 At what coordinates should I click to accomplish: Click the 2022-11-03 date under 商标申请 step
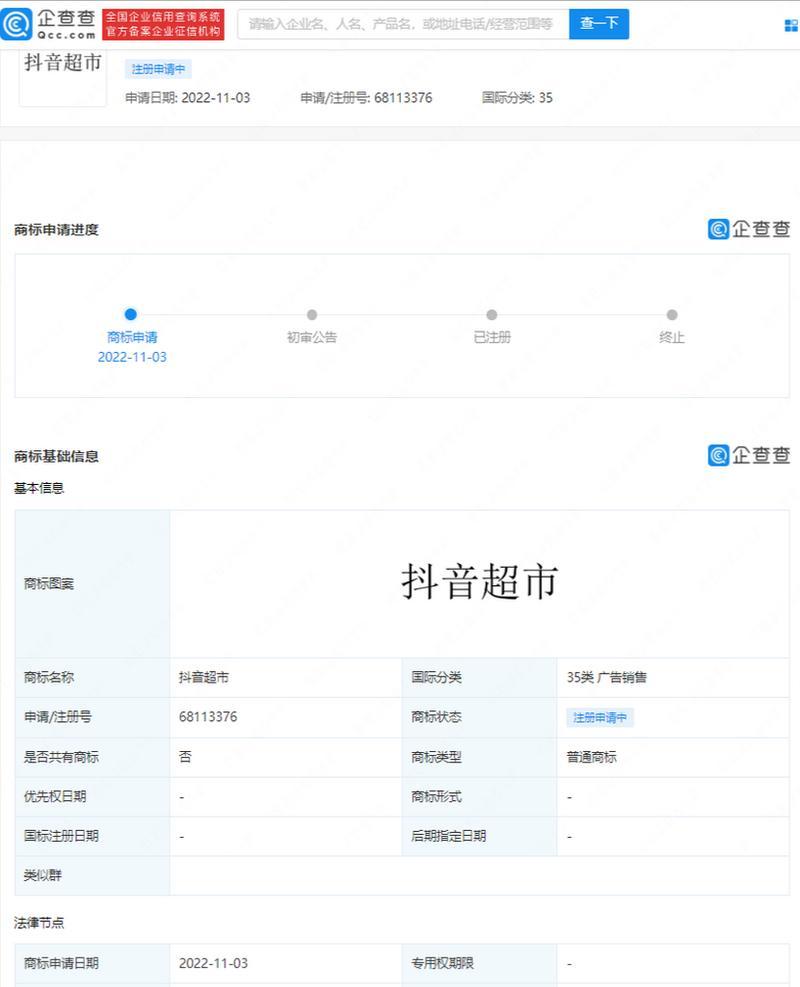pos(132,357)
